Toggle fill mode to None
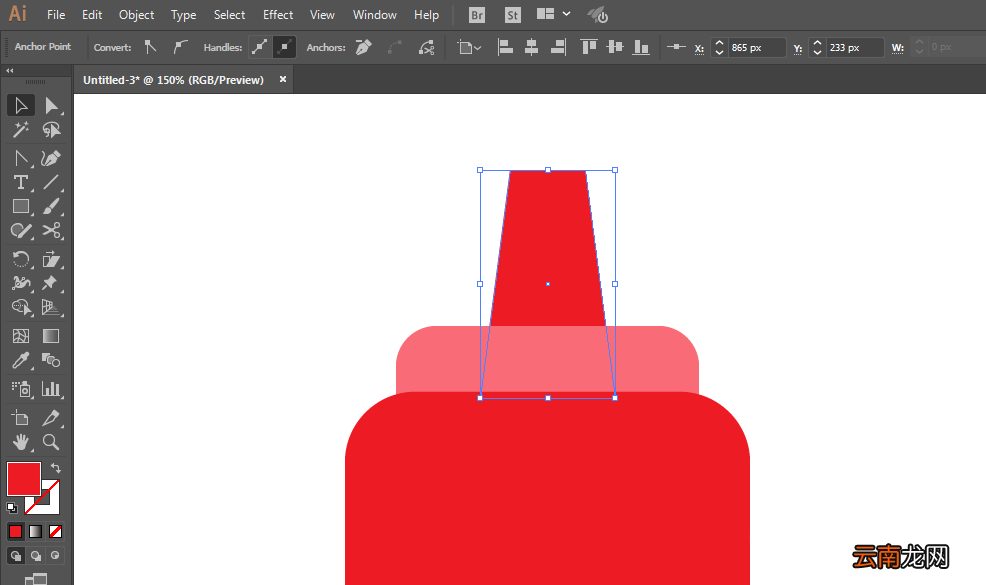The image size is (986, 585). click(x=55, y=532)
